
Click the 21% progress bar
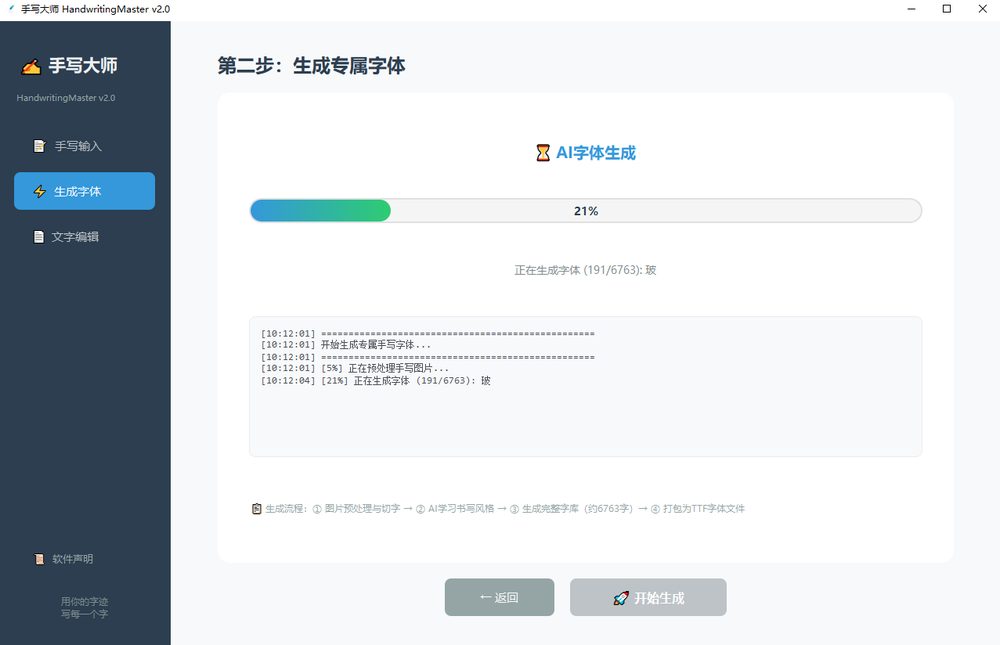point(585,211)
